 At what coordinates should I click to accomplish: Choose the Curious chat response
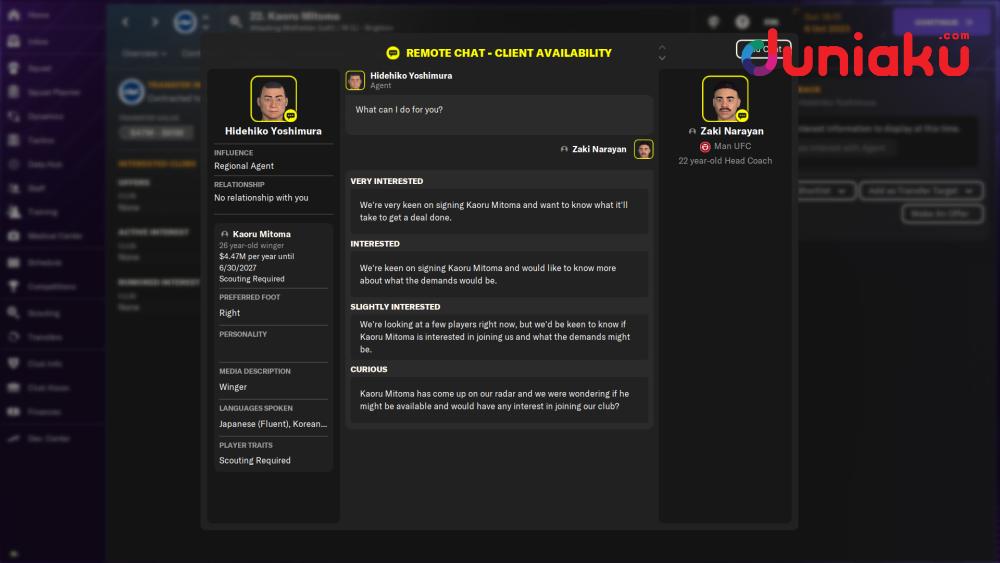pos(499,400)
